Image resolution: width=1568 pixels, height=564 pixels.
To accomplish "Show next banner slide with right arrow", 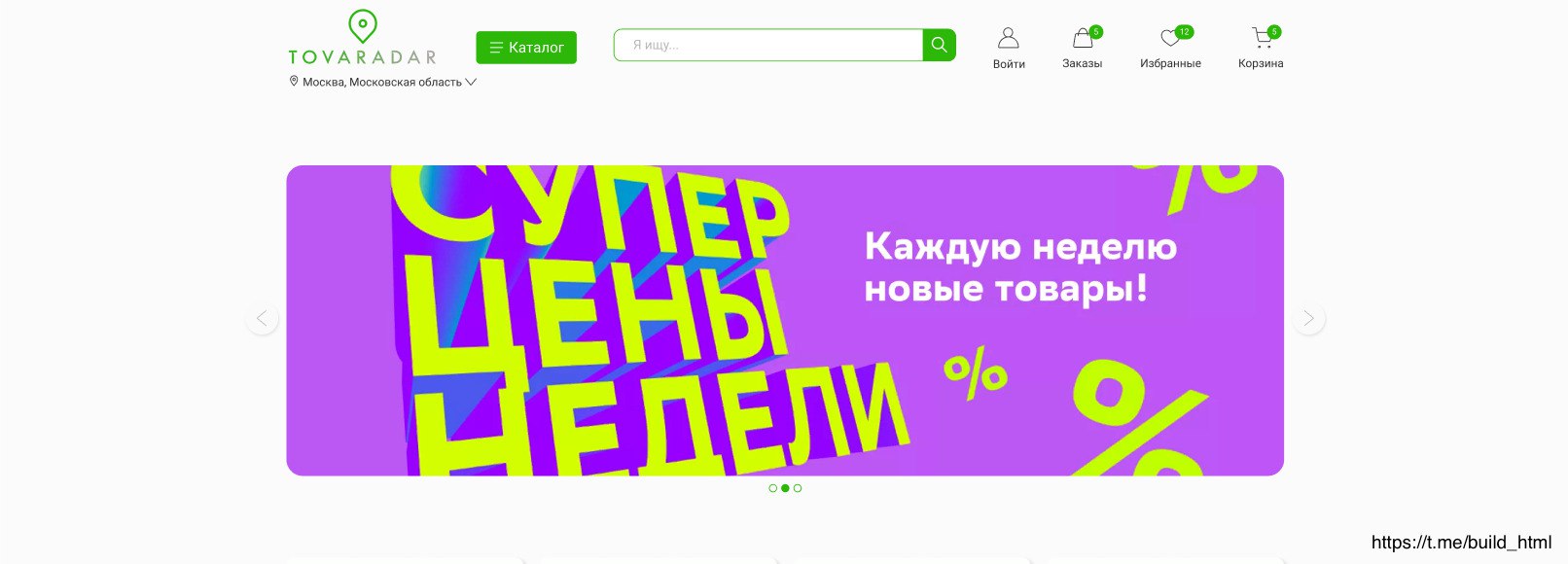I will click(1308, 318).
